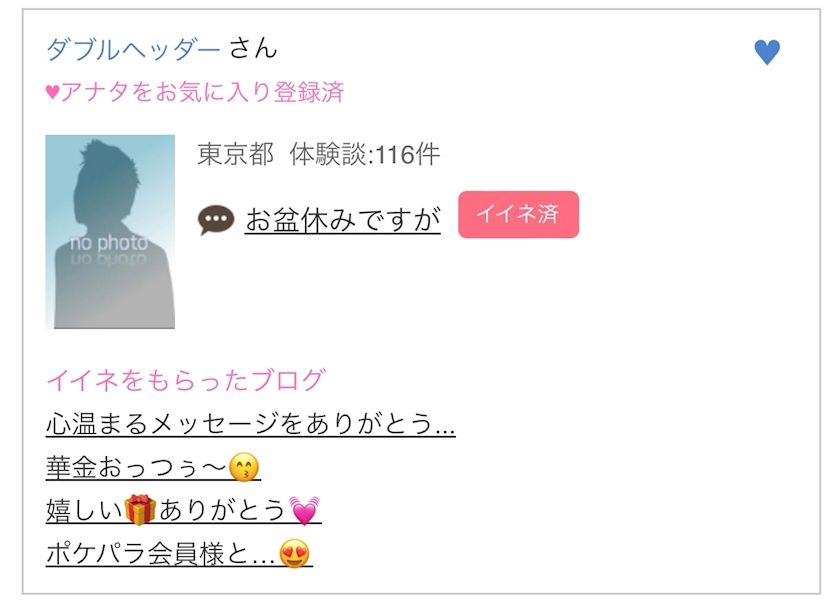Click the 体験談:116件 review count
This screenshot has height=610, width=840.
364,155
